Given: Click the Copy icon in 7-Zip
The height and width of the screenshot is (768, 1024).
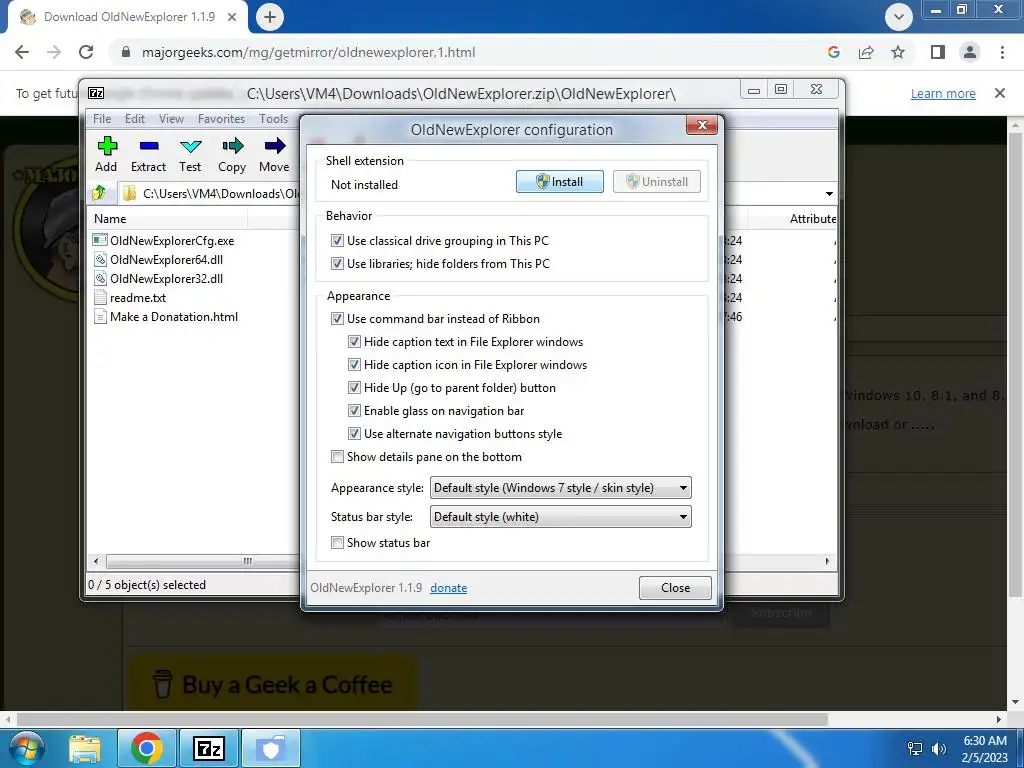Looking at the screenshot, I should (x=232, y=145).
